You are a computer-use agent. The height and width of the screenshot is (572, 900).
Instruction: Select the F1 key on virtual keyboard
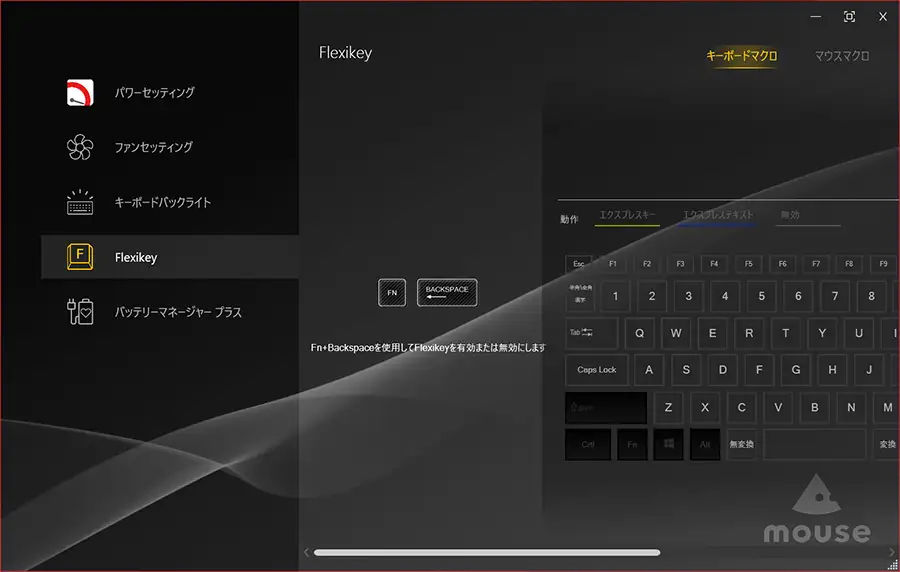(612, 264)
